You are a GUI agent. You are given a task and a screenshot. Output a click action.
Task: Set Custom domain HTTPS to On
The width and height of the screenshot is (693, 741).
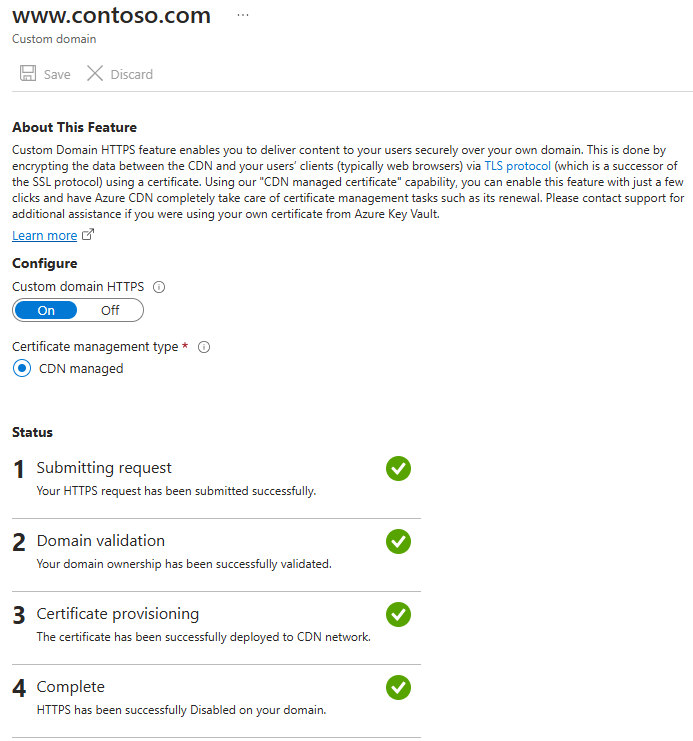click(x=46, y=310)
